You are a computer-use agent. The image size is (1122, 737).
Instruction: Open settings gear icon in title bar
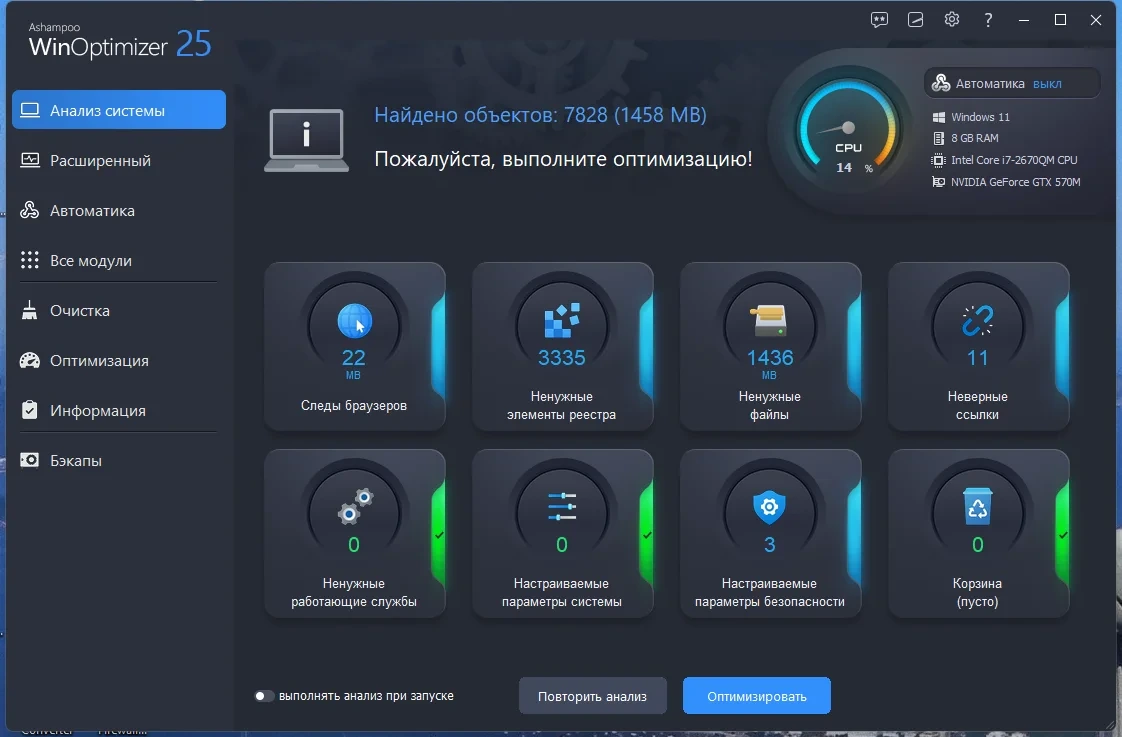tap(952, 19)
